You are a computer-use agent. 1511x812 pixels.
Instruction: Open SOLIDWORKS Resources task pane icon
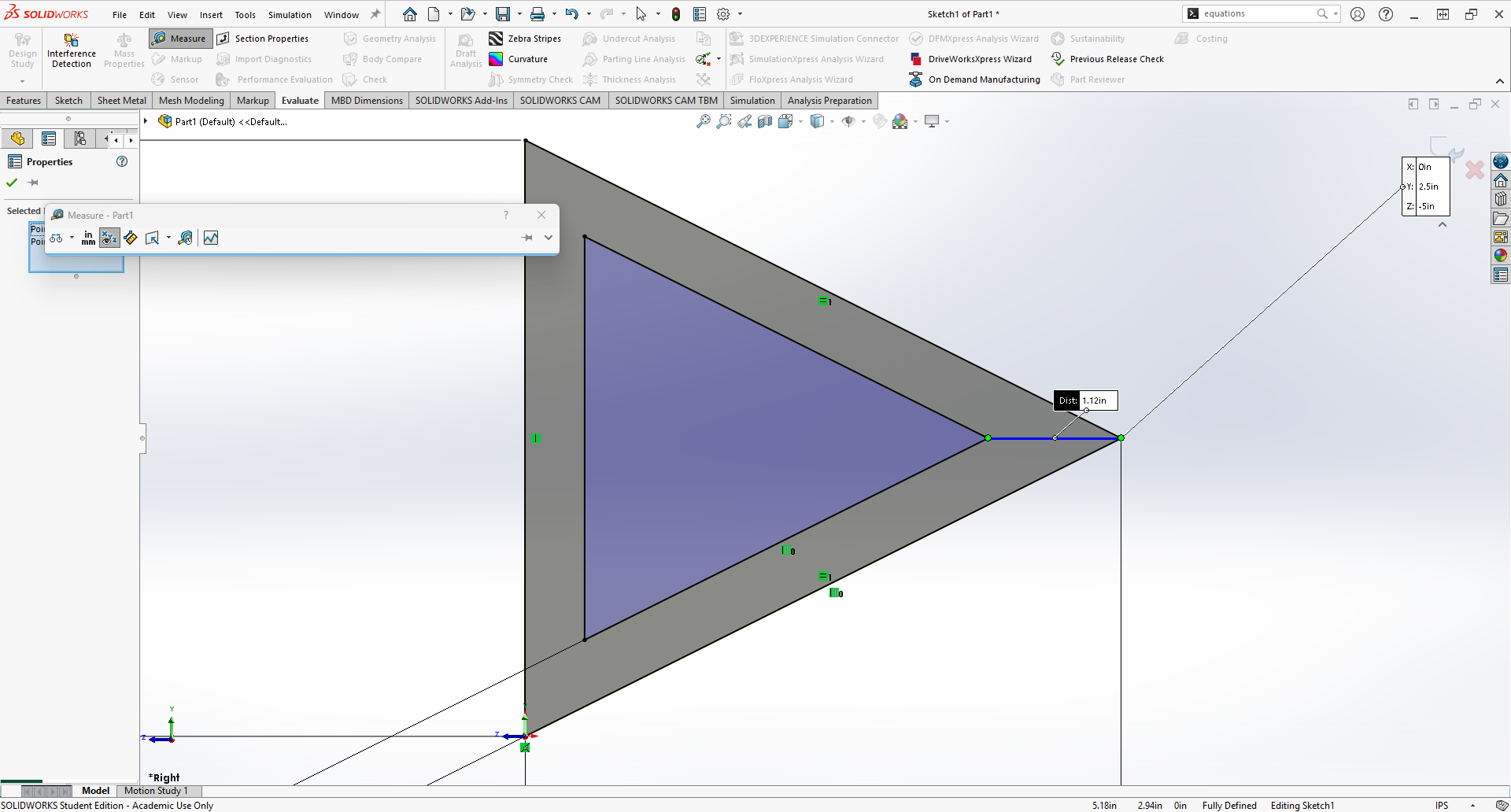pyautogui.click(x=1501, y=161)
